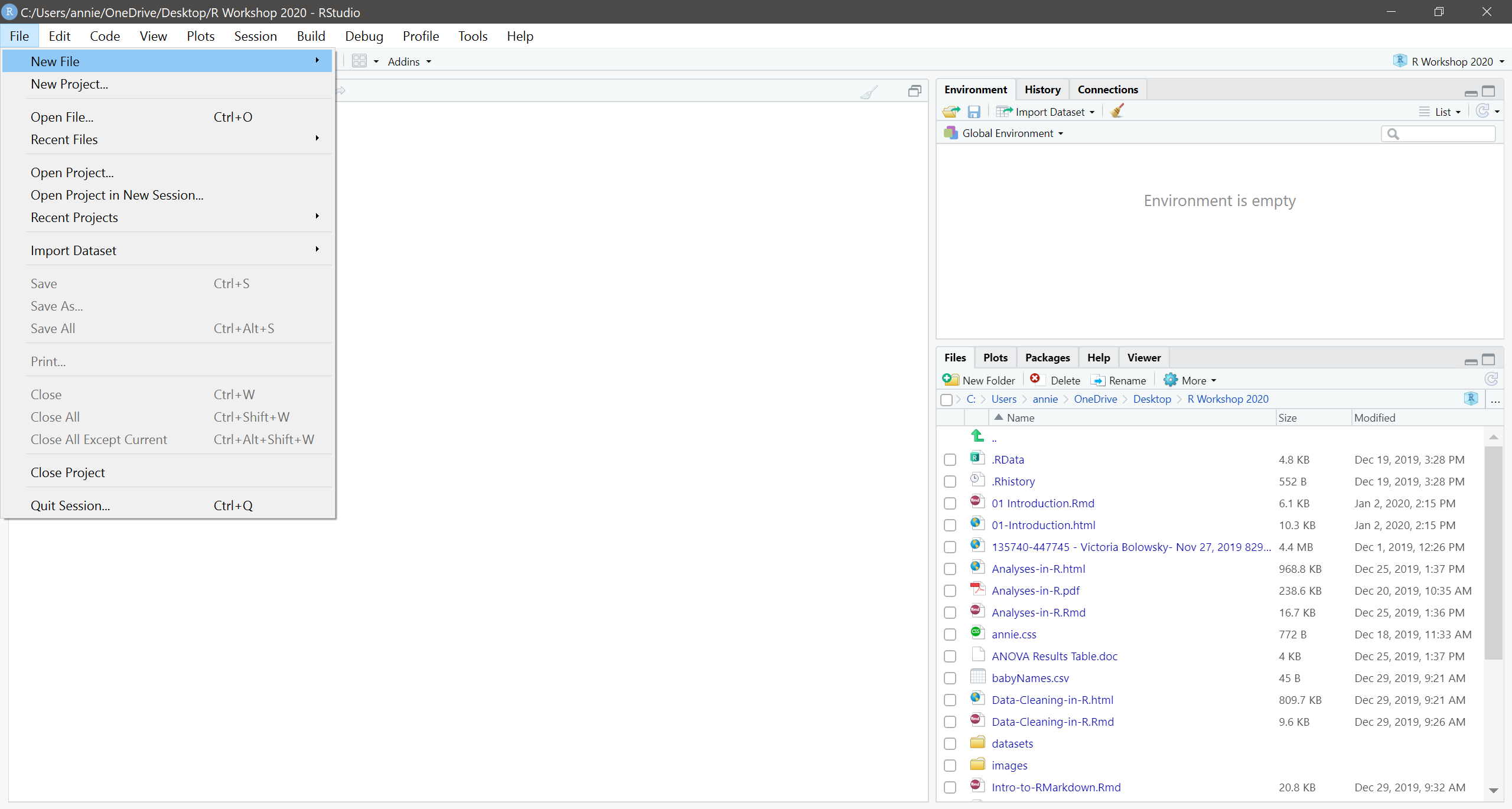Clear the console with the broom icon
1512x809 pixels.
click(x=869, y=92)
